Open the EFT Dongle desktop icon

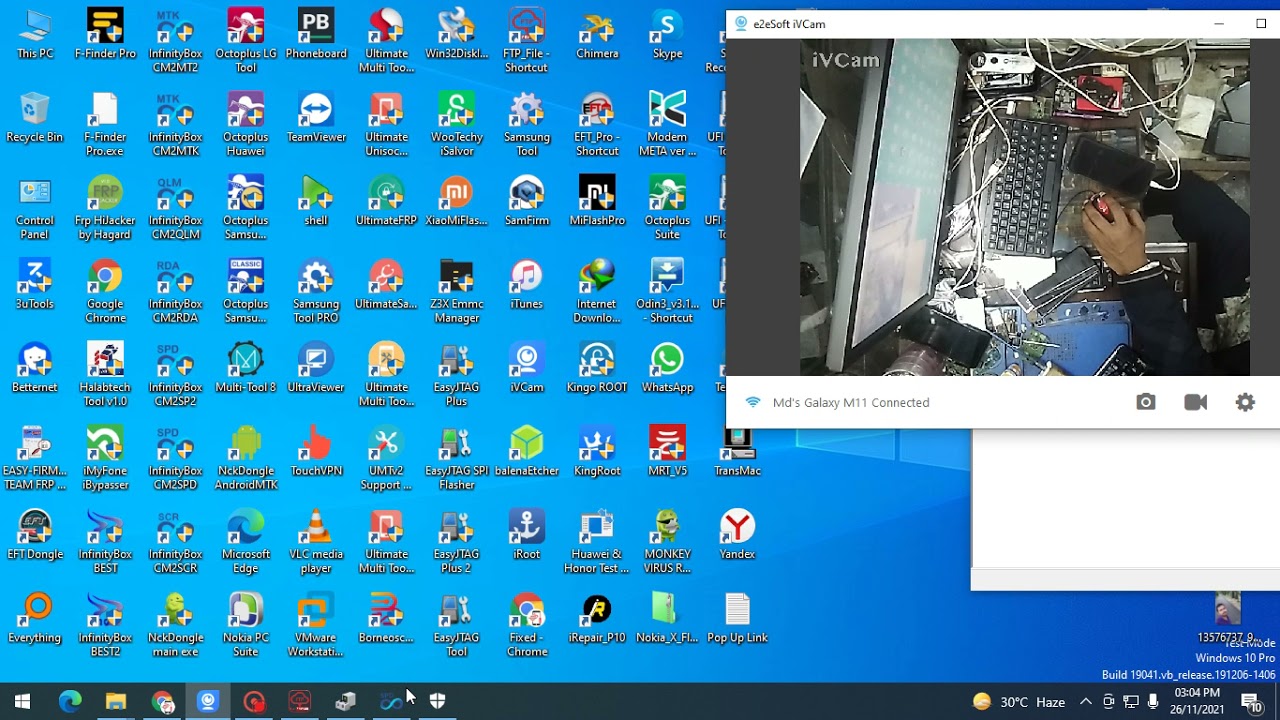pos(35,535)
